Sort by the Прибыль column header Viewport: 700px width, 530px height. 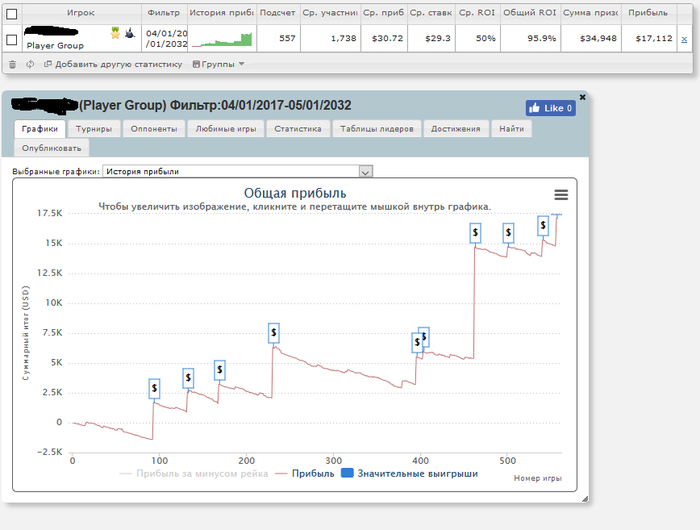coord(648,13)
